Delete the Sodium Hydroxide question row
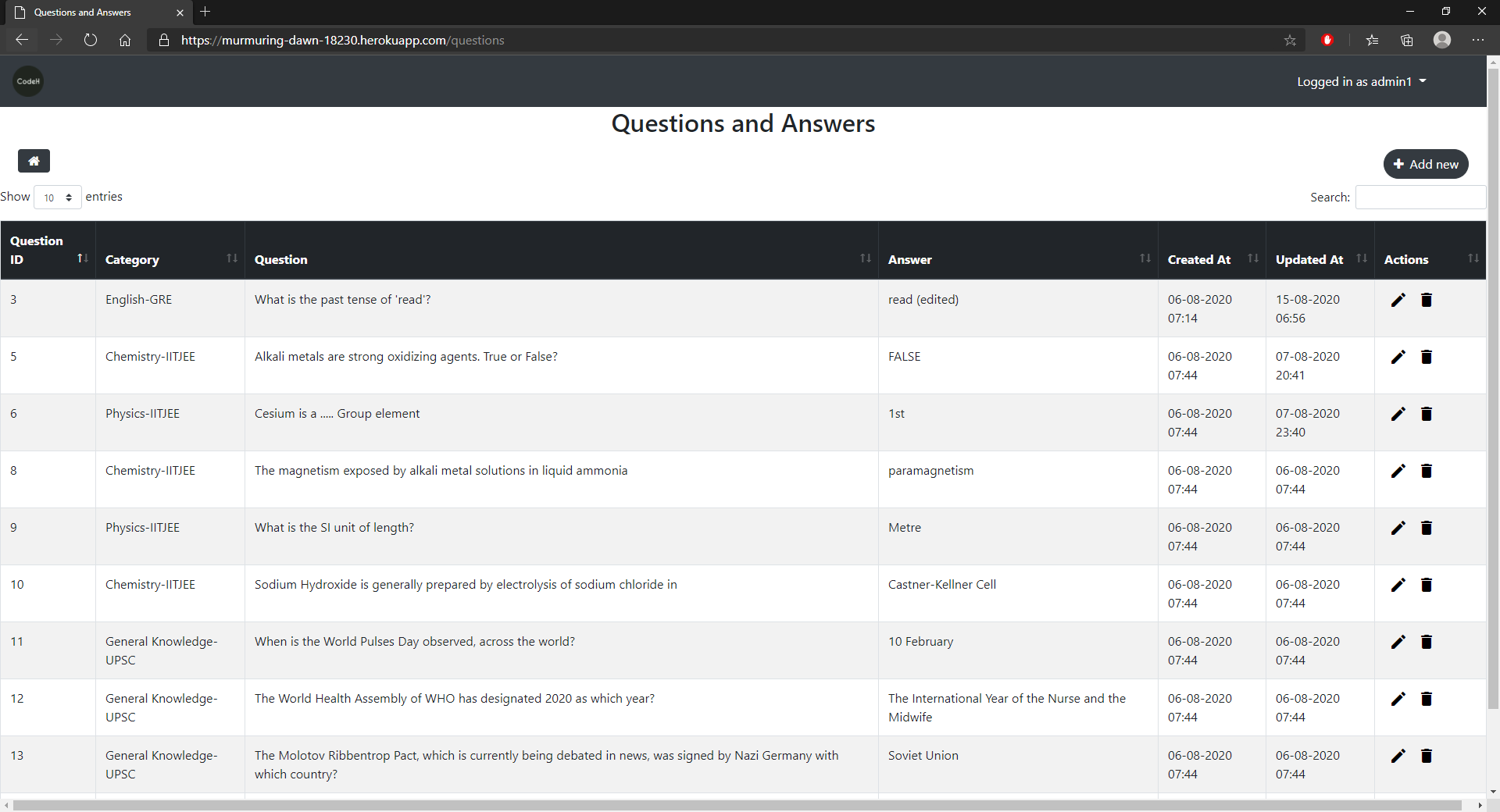 tap(1426, 585)
